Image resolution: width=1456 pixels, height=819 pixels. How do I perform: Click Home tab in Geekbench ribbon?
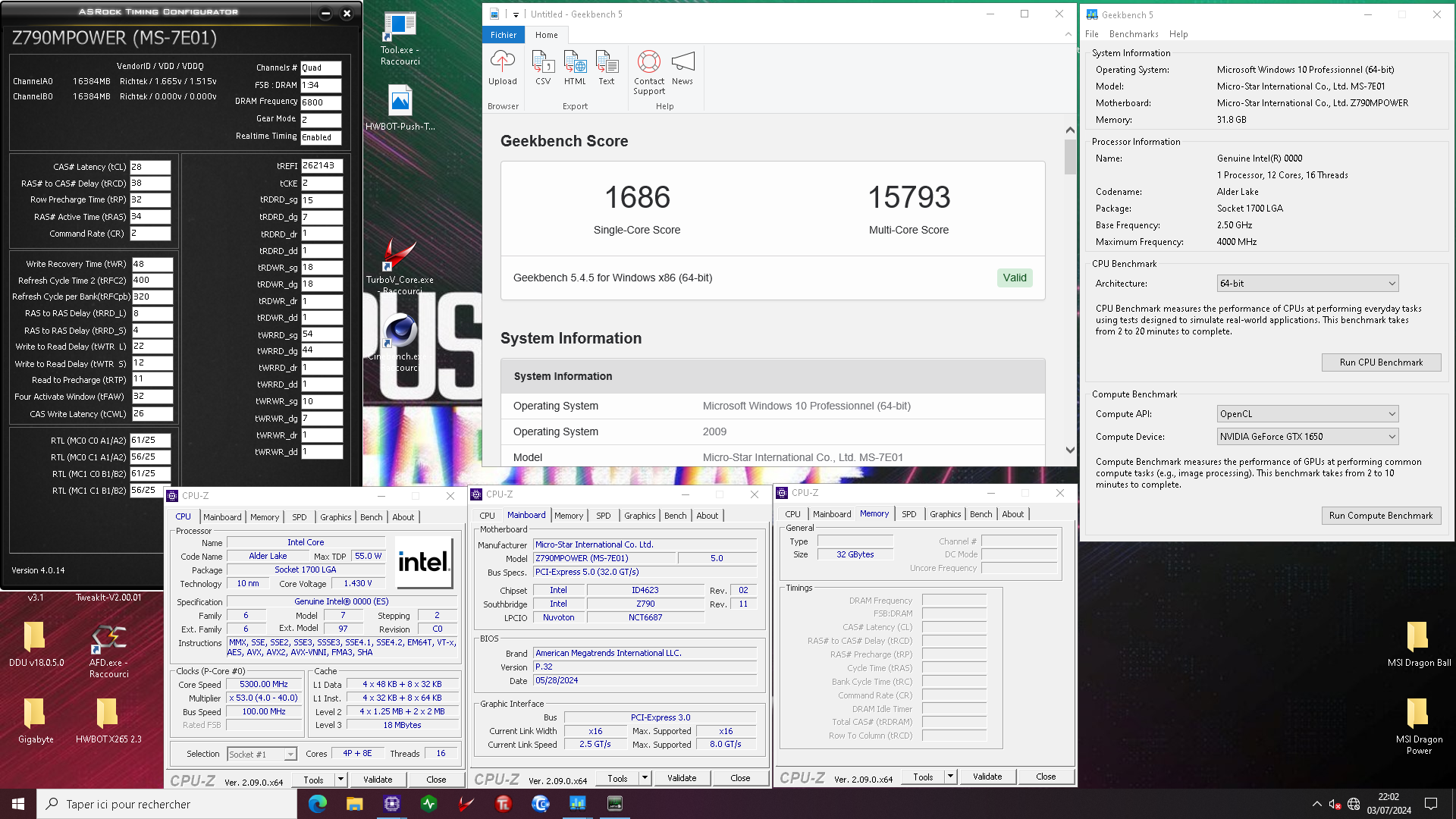[x=546, y=35]
